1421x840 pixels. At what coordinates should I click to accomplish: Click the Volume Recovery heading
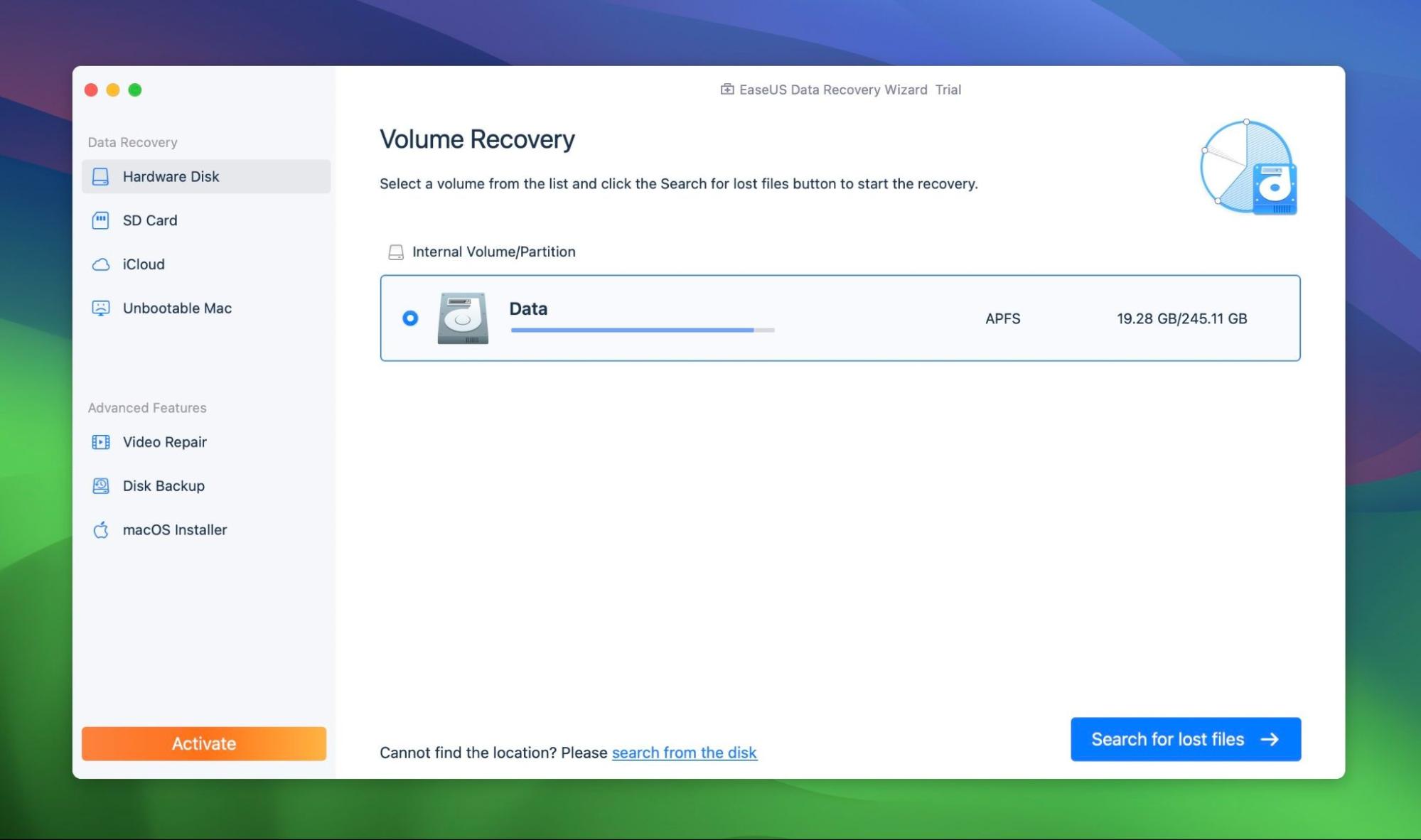(477, 139)
